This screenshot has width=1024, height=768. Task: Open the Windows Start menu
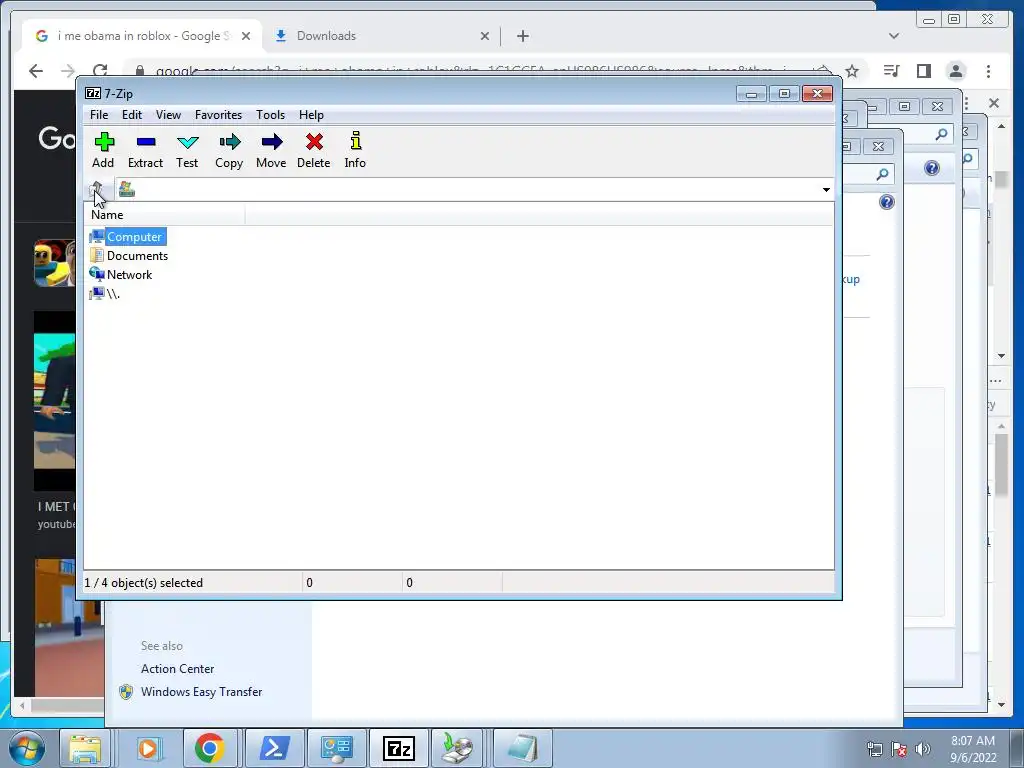(x=26, y=748)
